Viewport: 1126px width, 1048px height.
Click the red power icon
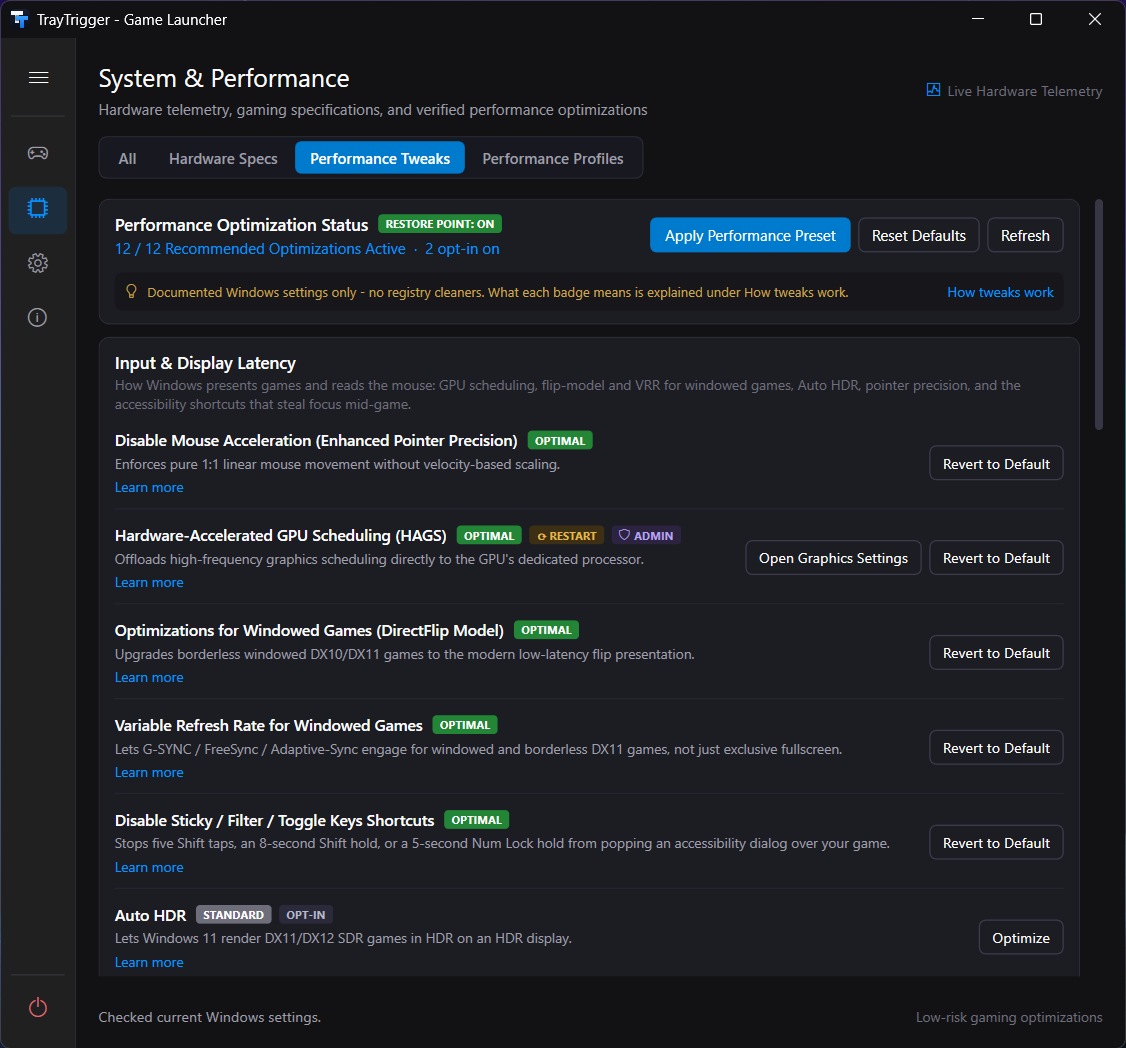(x=38, y=1007)
